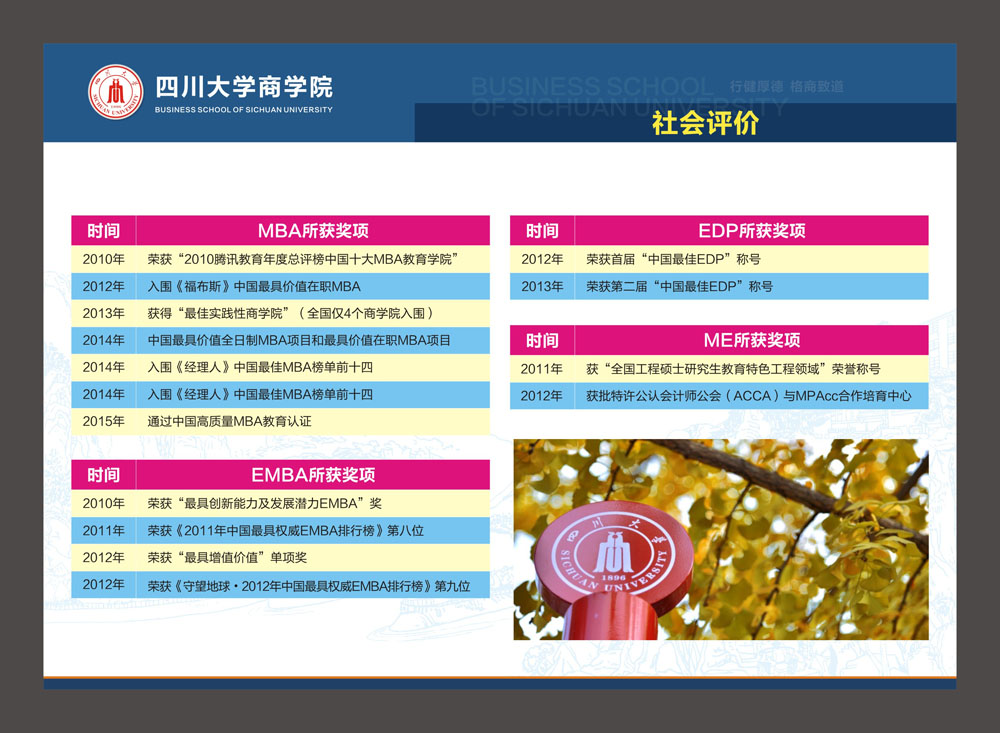Click the 守望地球 EMBA排行榜第九位 row

pos(281,585)
